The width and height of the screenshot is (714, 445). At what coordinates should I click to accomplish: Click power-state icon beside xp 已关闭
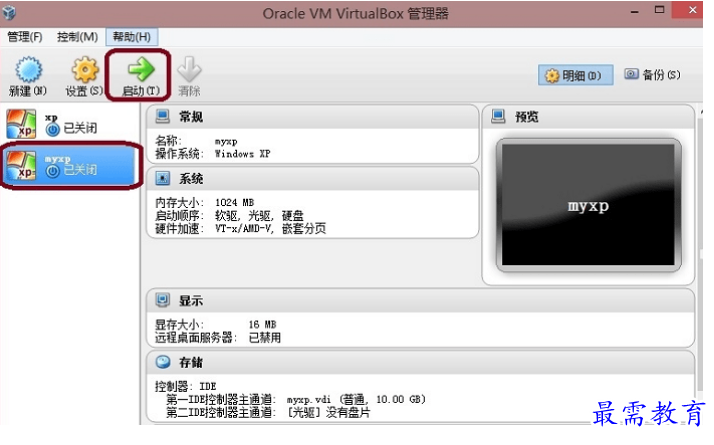[52, 129]
